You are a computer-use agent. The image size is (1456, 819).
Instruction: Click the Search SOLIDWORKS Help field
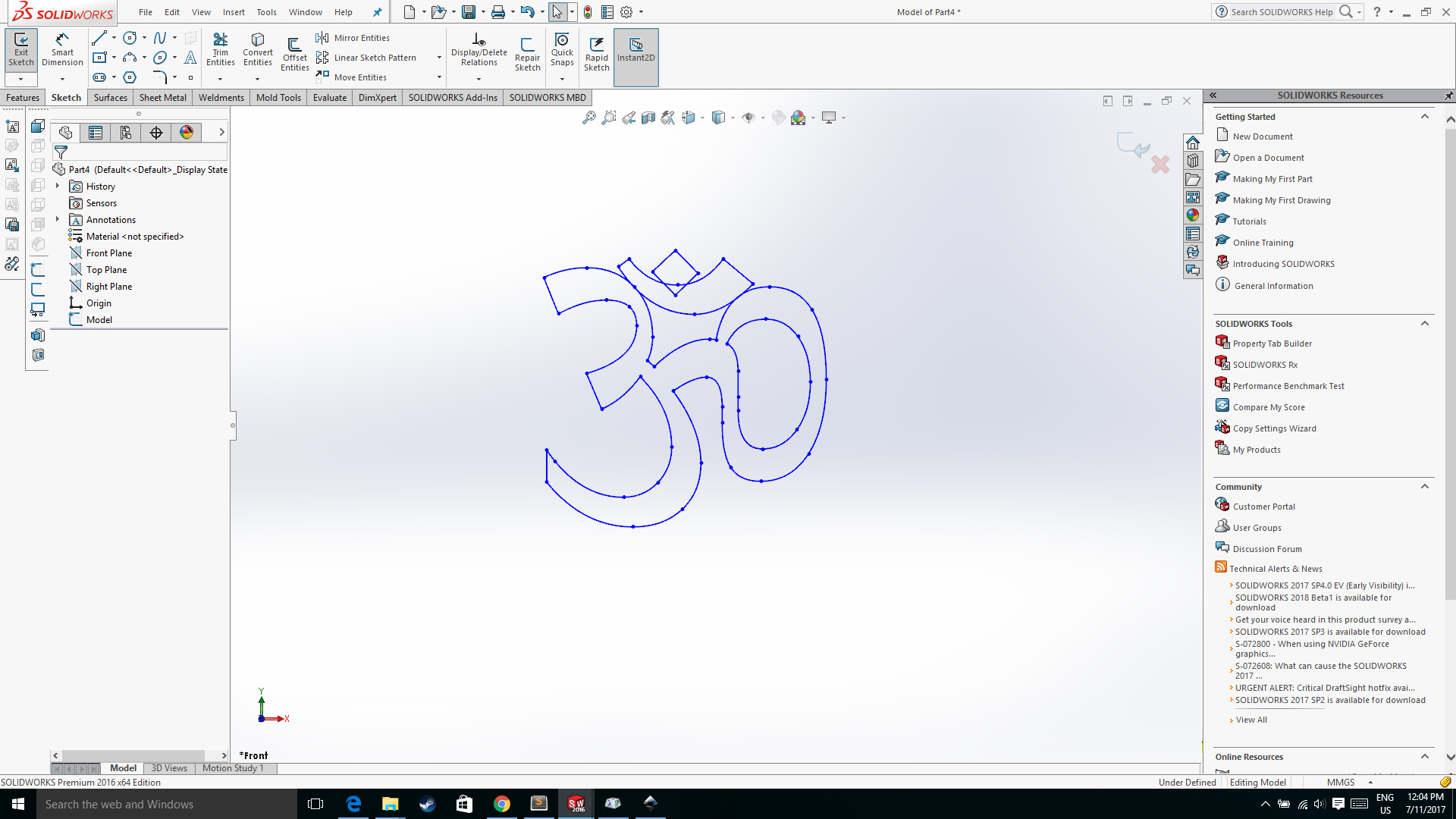tap(1282, 12)
